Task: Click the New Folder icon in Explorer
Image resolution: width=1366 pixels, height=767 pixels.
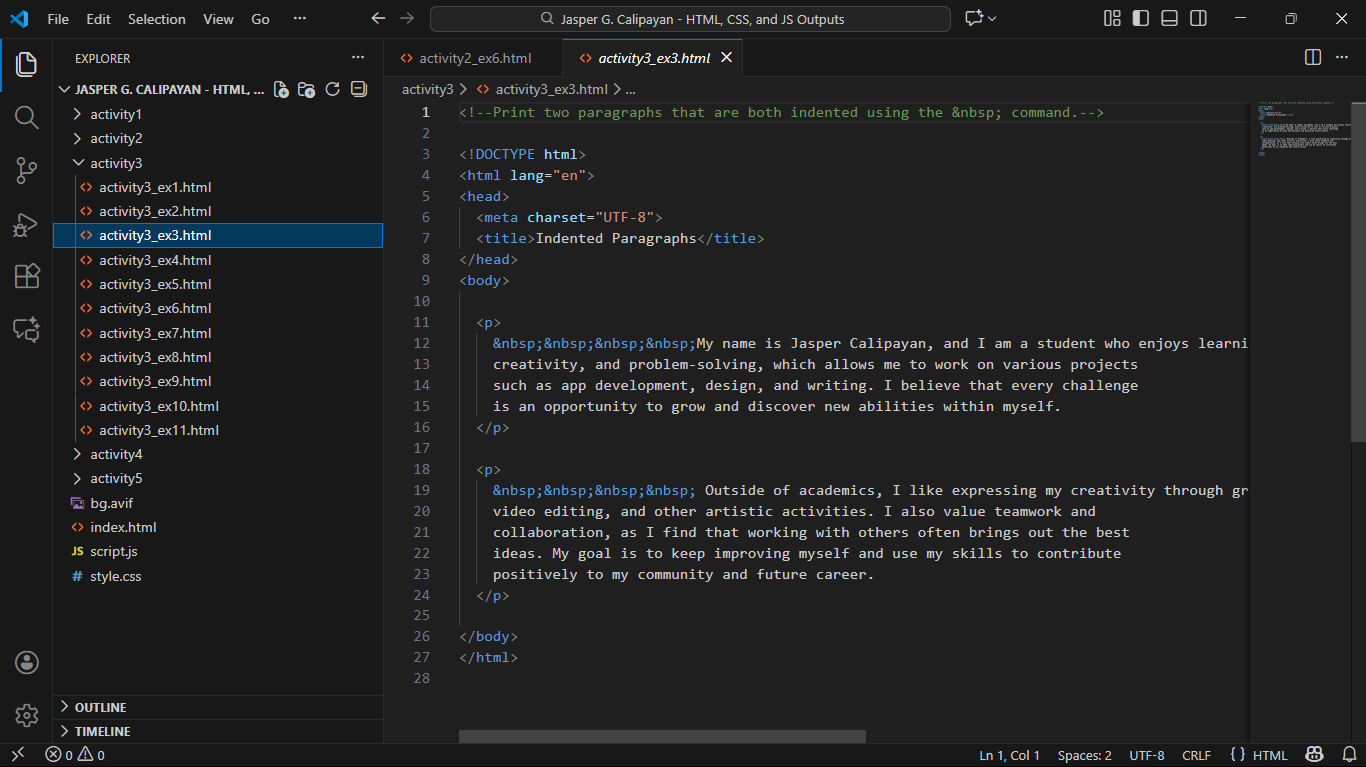Action: pos(307,90)
